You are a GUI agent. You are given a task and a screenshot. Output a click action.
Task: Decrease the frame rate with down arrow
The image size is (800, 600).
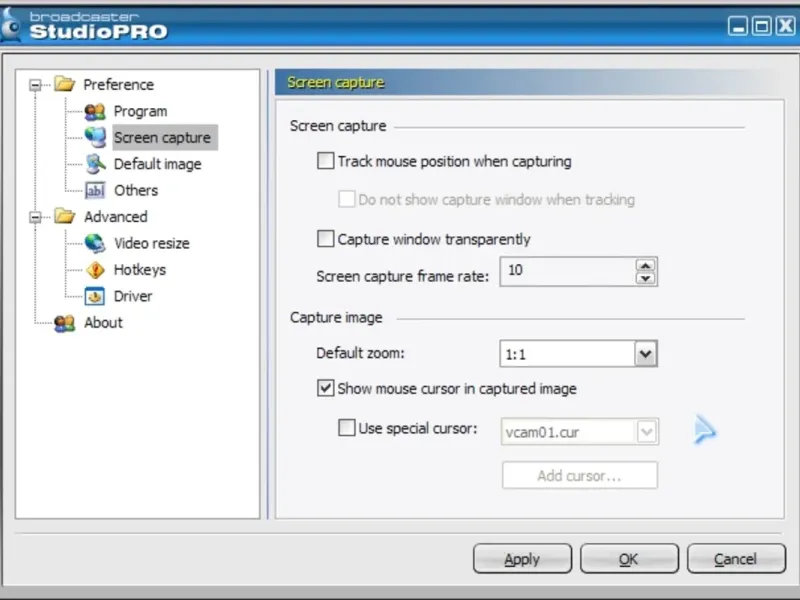tap(645, 278)
